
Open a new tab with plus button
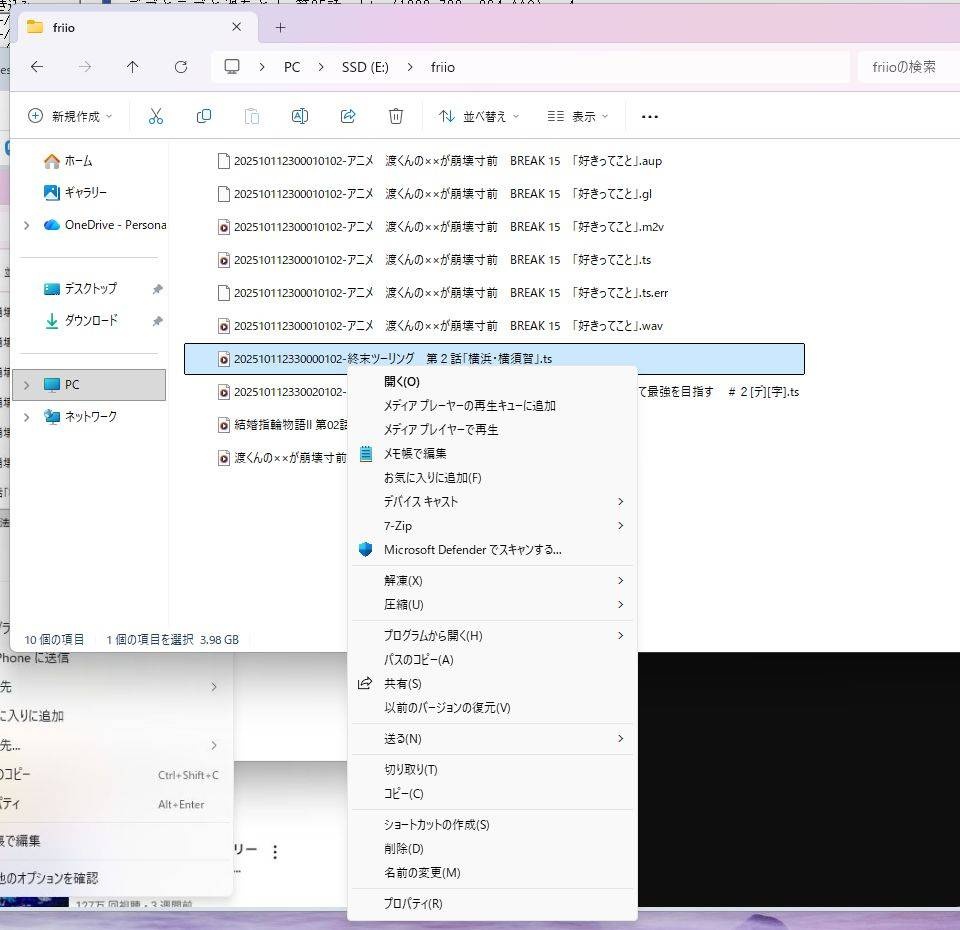point(280,27)
